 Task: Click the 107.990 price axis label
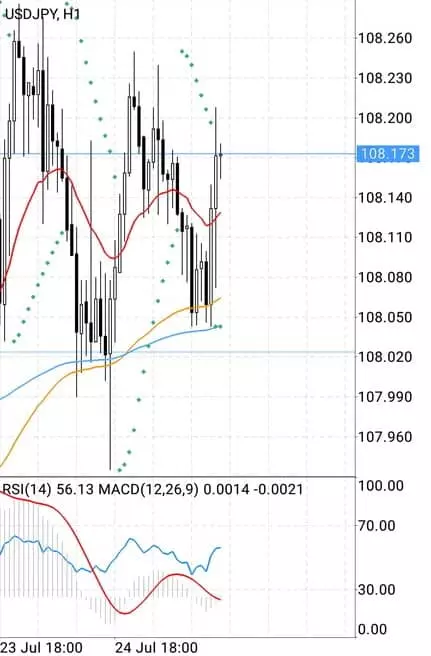point(385,397)
